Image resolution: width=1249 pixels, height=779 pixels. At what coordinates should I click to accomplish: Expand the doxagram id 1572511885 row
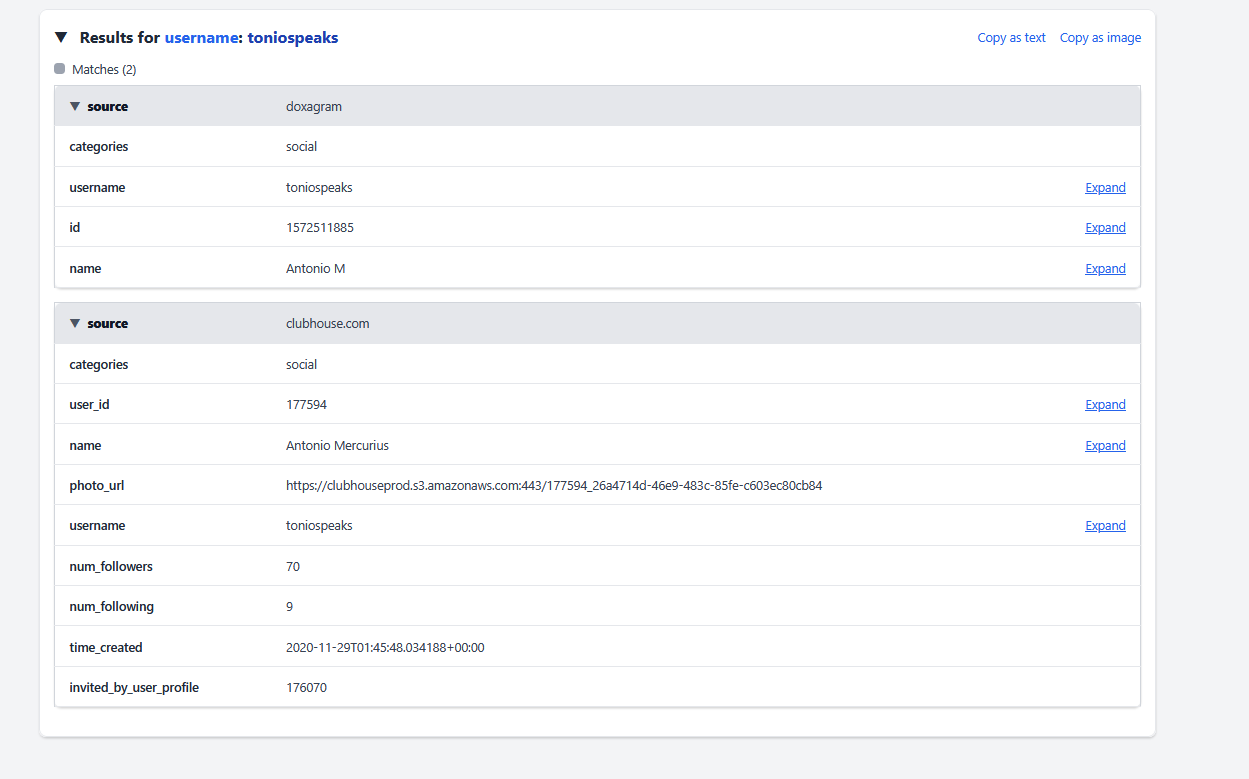1105,228
